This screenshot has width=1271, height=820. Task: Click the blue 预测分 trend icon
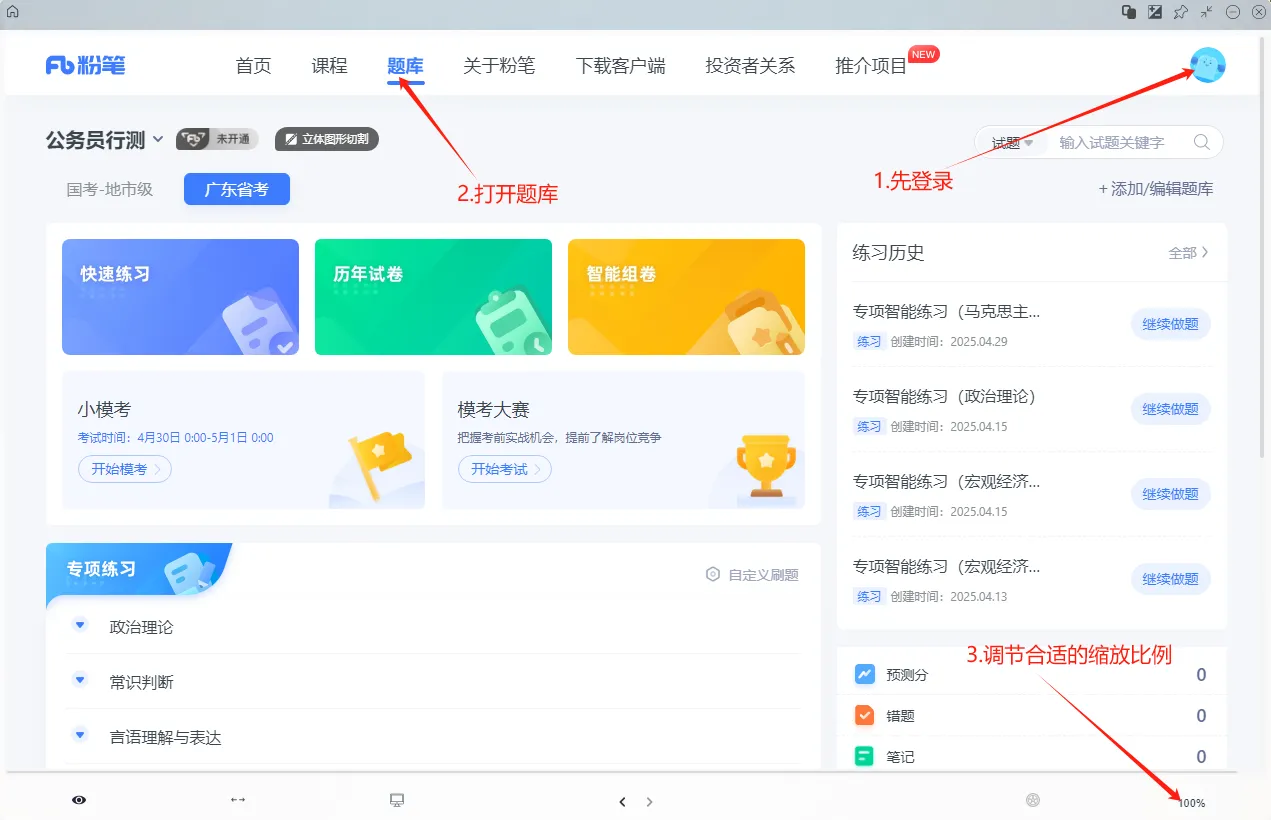(866, 675)
